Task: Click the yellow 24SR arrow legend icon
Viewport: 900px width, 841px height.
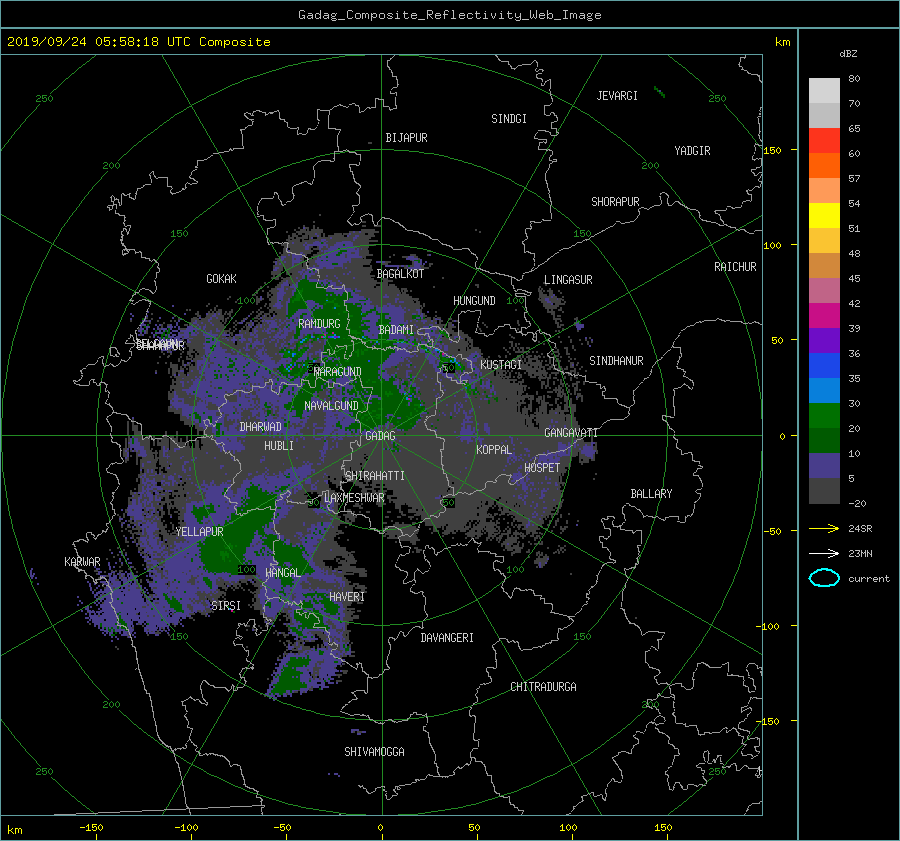Action: [824, 528]
